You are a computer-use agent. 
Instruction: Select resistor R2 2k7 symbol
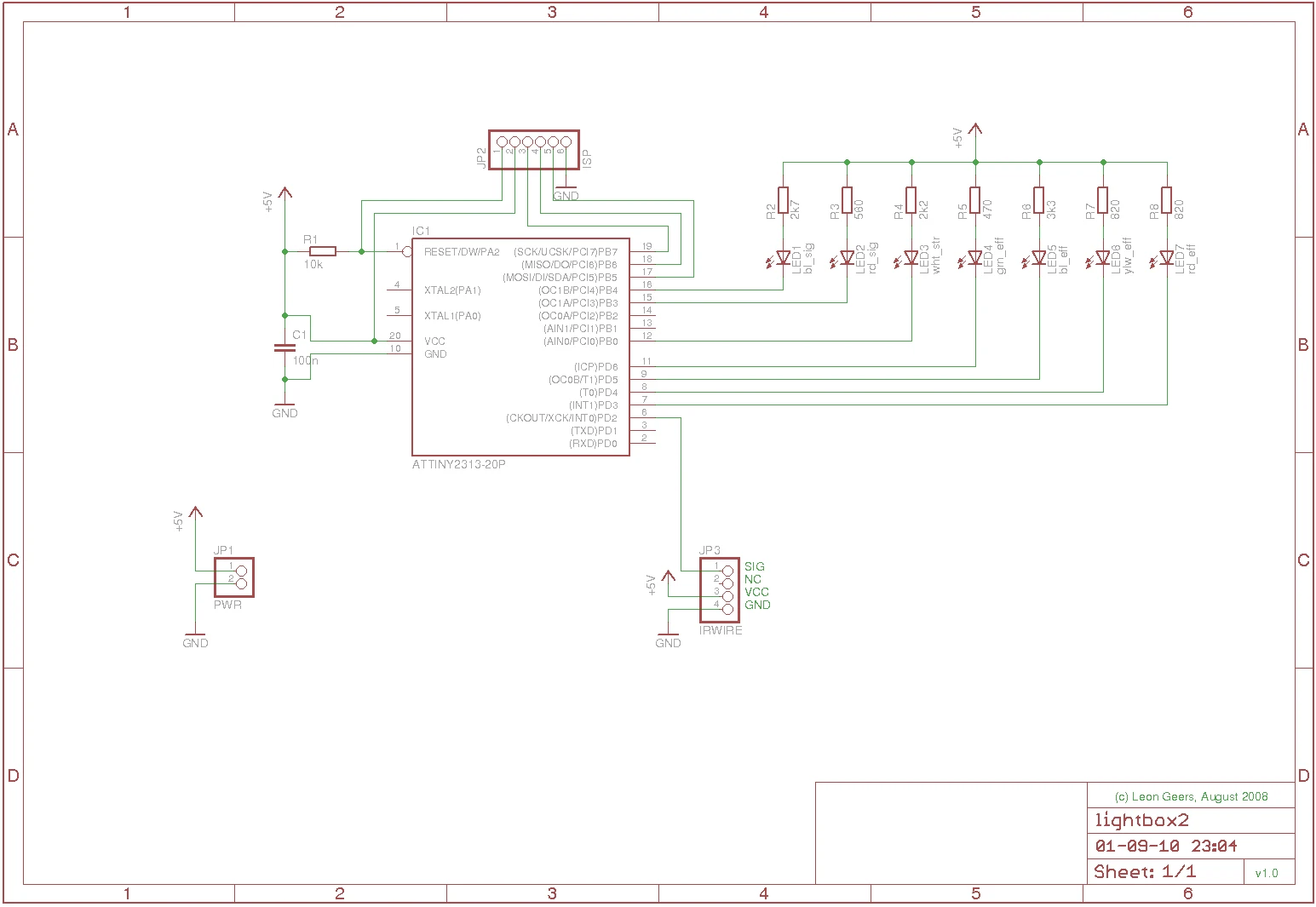click(784, 200)
